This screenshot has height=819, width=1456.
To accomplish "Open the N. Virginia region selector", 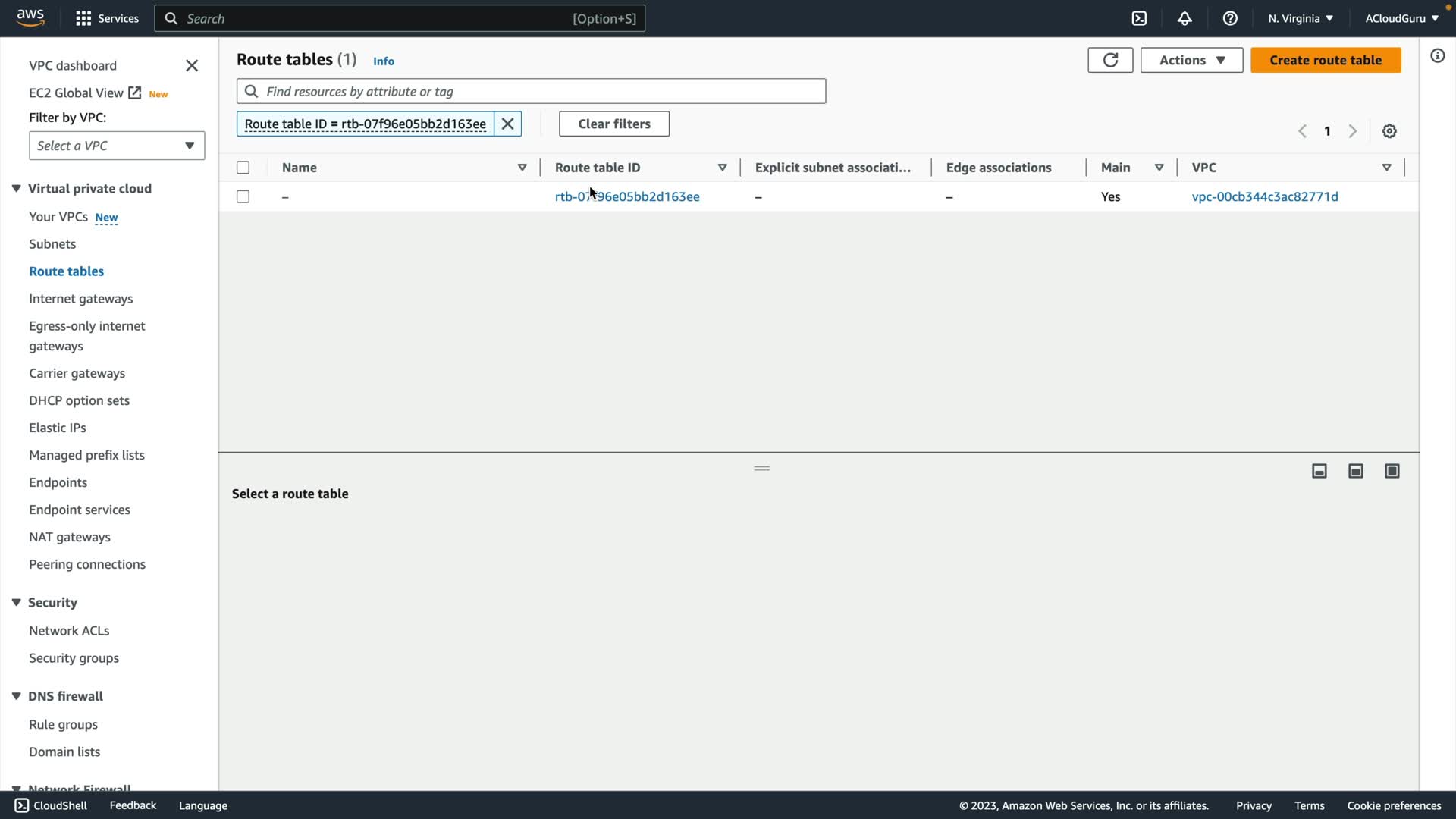I will 1300,18.
